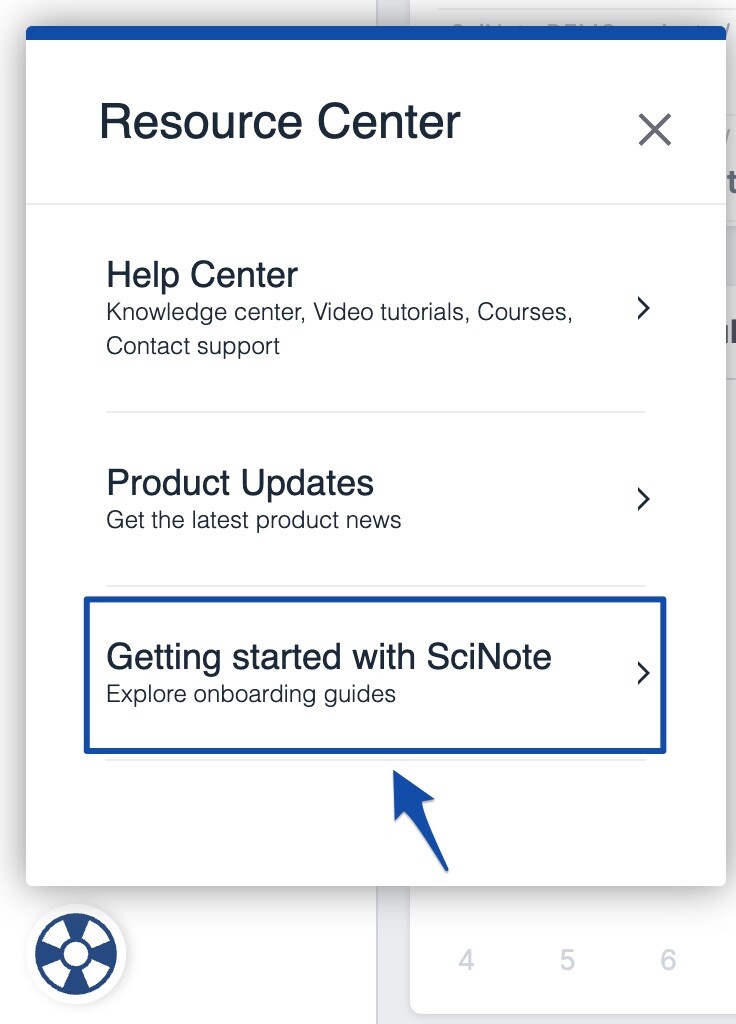Select page 5 in the pagination
This screenshot has width=736, height=1024.
pyautogui.click(x=568, y=960)
